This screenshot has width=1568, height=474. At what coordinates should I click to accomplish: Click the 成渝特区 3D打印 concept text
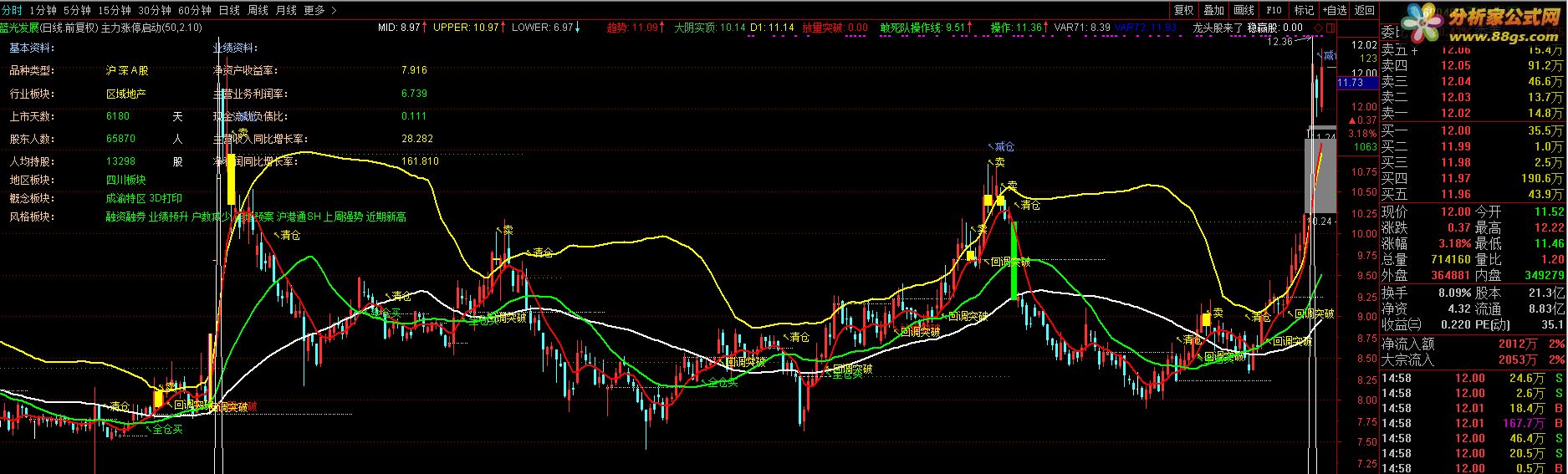[x=144, y=199]
